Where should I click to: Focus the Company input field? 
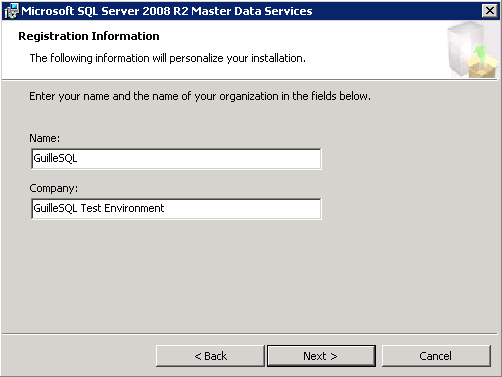coord(176,209)
